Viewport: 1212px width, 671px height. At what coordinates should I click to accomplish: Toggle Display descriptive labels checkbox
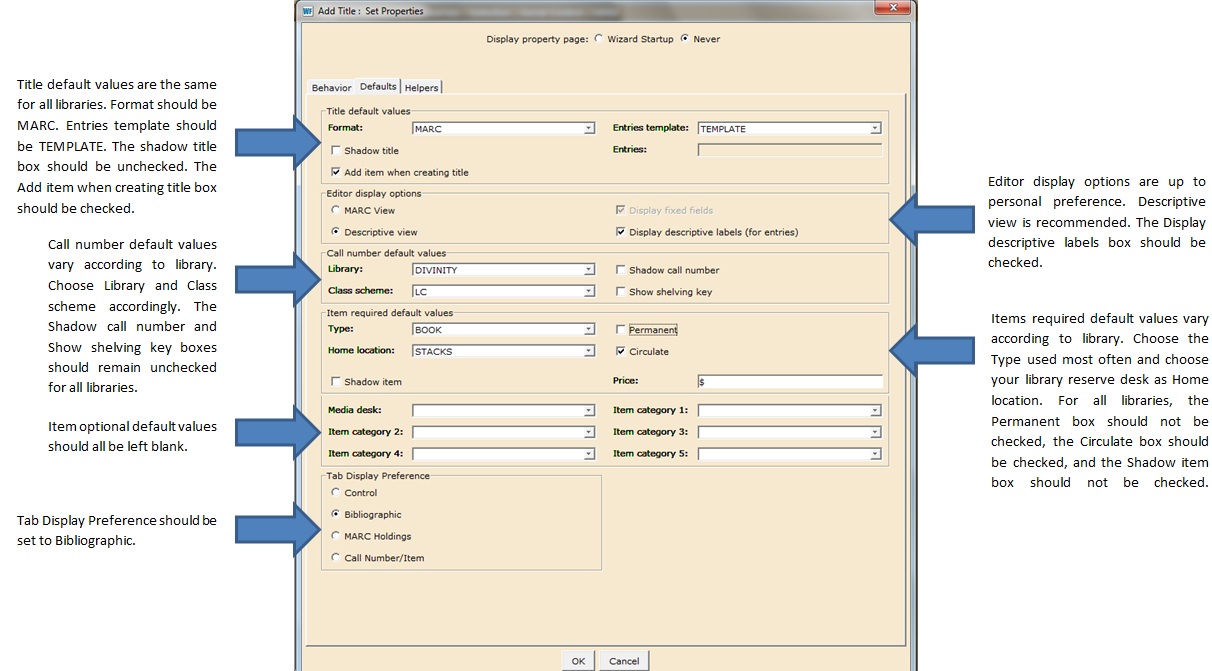620,232
